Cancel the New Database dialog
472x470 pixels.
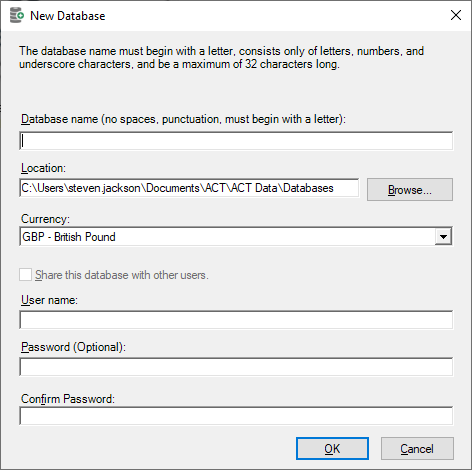tap(417, 449)
